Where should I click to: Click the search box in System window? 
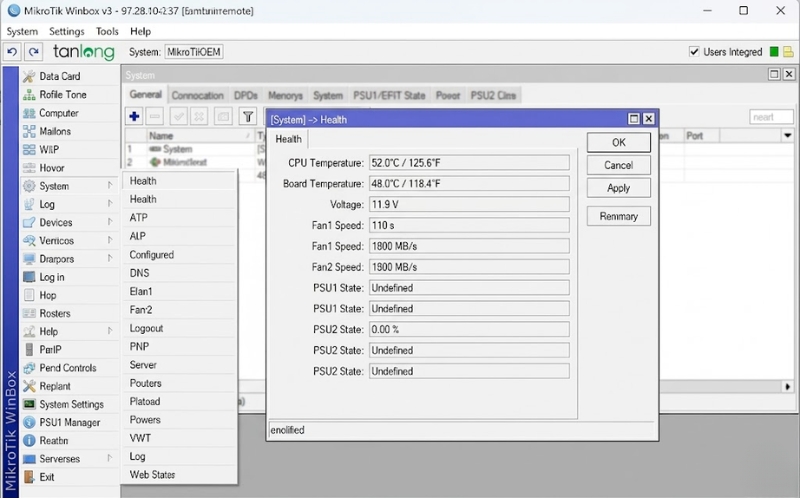point(771,117)
